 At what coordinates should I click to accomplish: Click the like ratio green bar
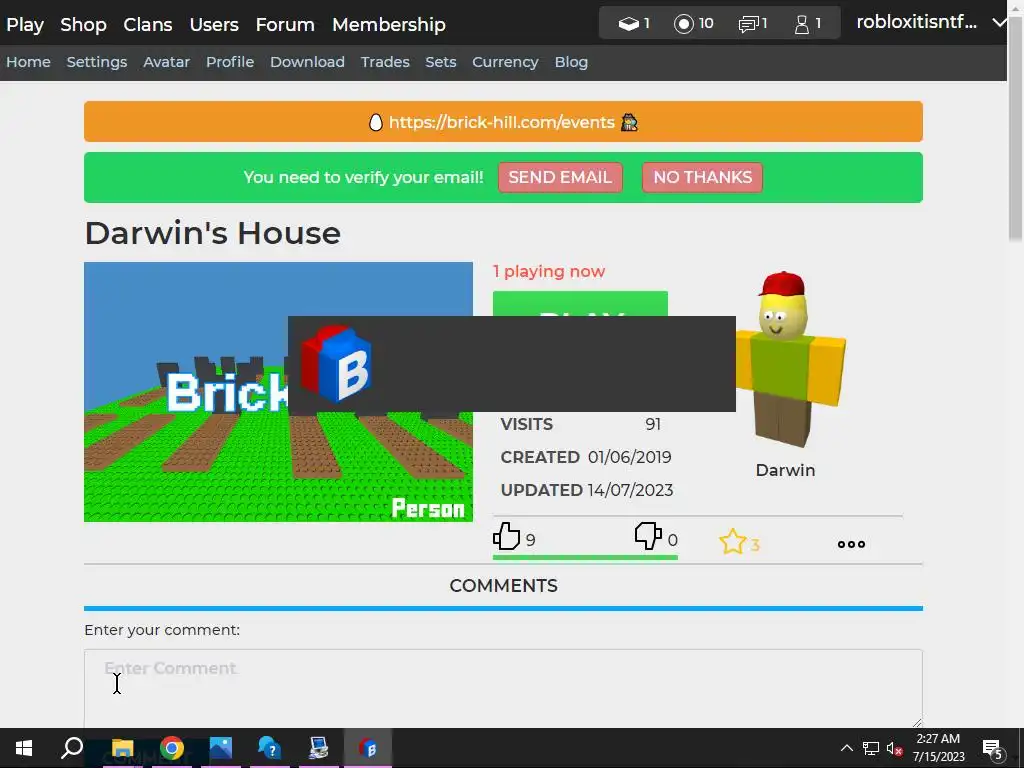(585, 557)
